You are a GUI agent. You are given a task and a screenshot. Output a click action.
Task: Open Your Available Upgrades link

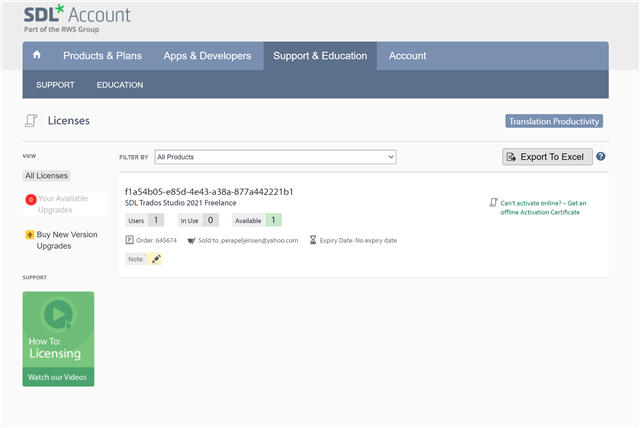[x=63, y=204]
